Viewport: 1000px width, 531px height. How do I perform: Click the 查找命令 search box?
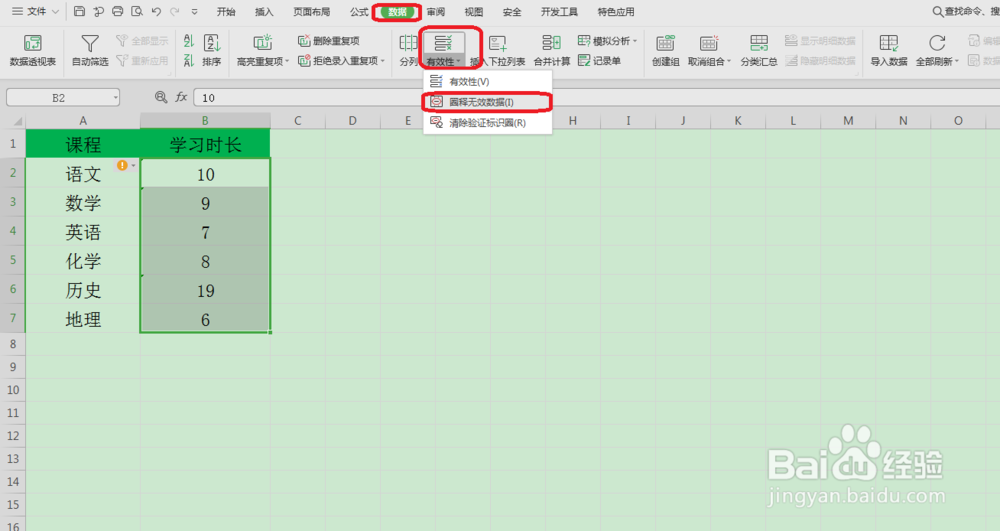coord(966,11)
